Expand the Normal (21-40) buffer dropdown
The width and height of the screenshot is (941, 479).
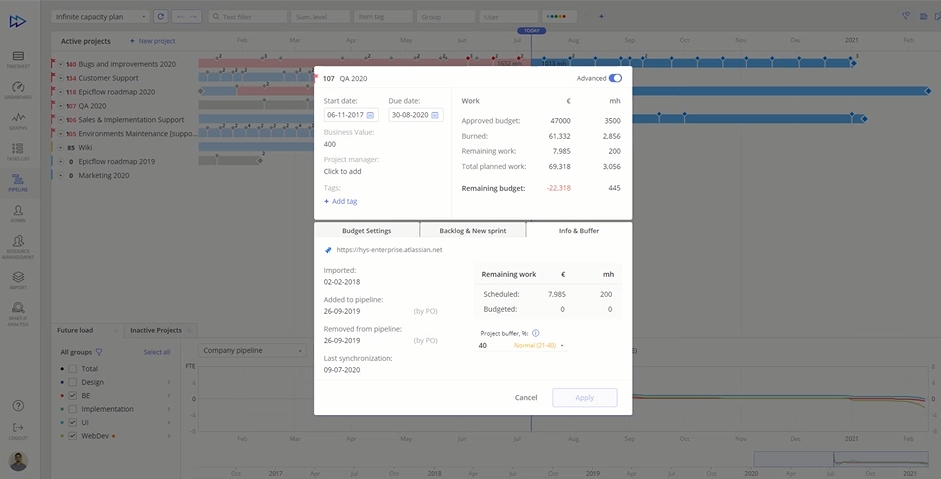540,345
